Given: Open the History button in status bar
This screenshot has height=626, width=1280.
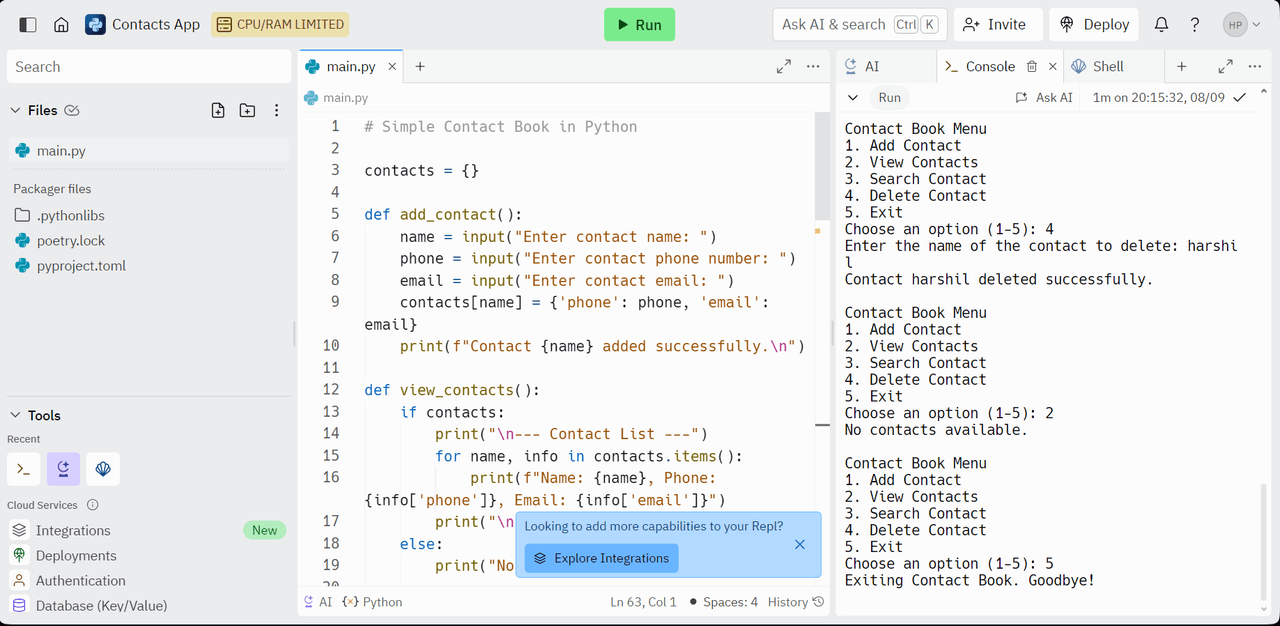Looking at the screenshot, I should point(796,602).
